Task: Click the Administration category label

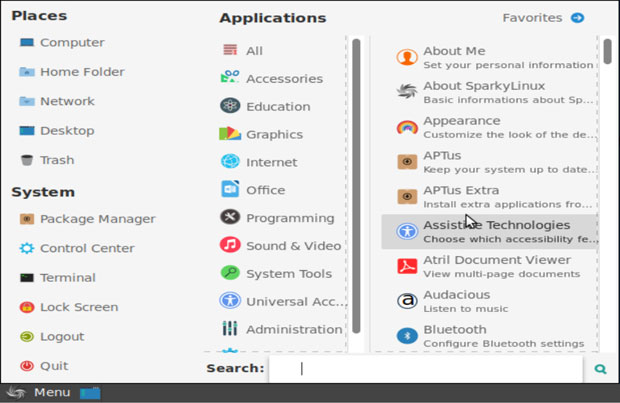Action: 294,329
